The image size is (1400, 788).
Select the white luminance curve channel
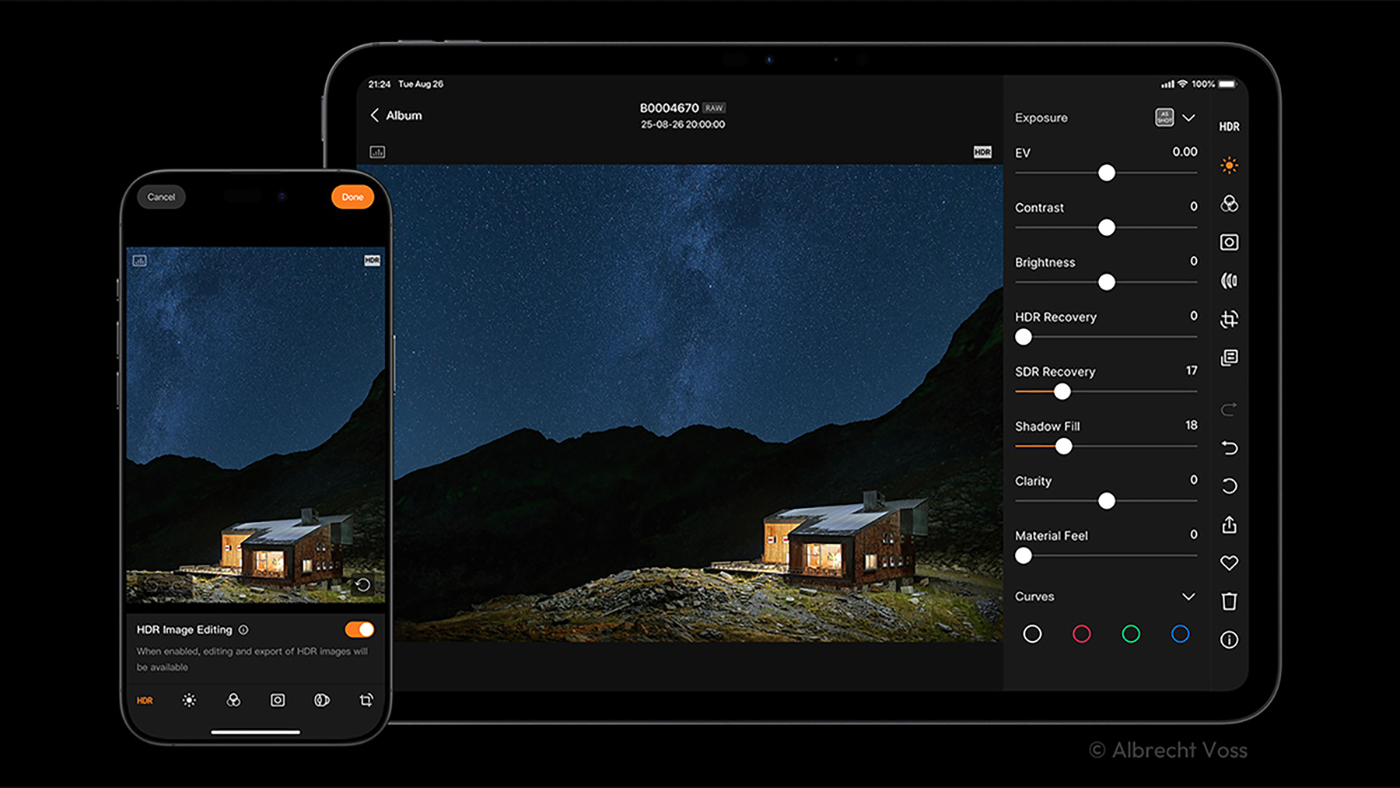(x=1032, y=634)
